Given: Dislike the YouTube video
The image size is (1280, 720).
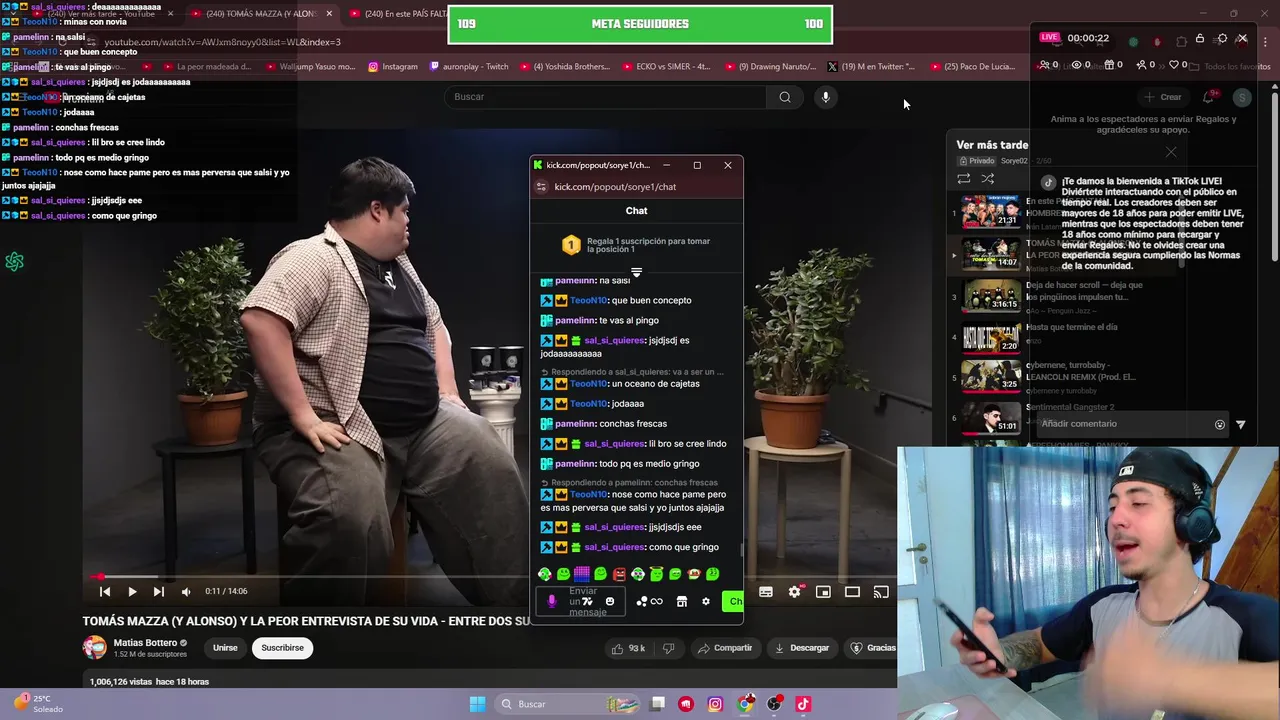Looking at the screenshot, I should tap(668, 648).
